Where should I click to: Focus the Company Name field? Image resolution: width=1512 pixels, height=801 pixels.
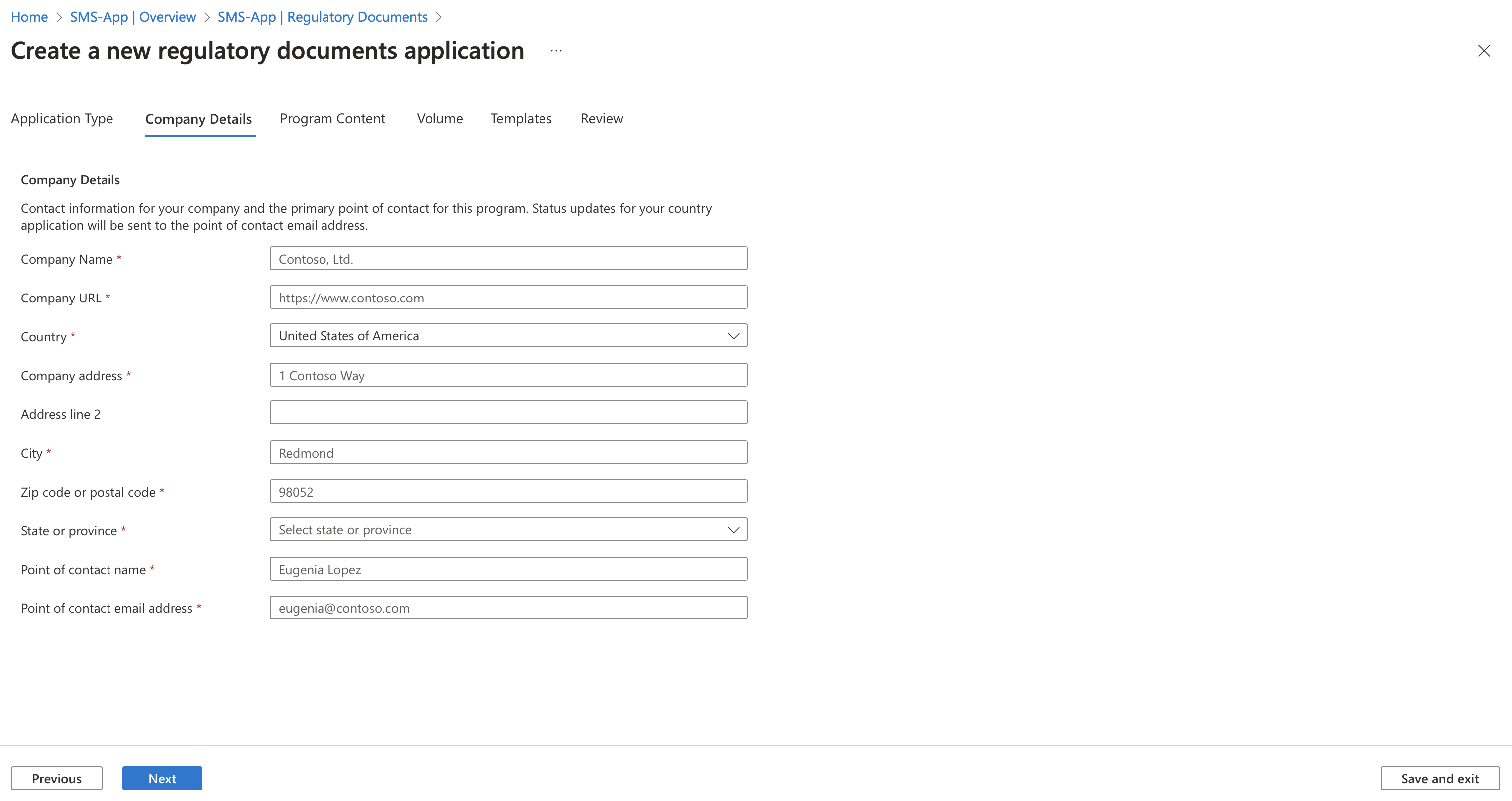coord(508,259)
